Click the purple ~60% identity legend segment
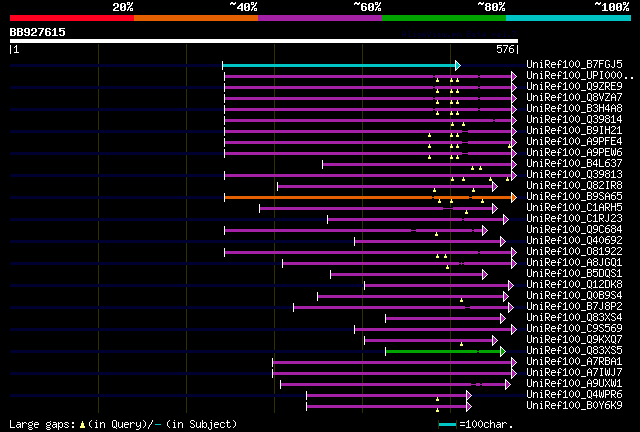This screenshot has width=640, height=432. pyautogui.click(x=320, y=18)
